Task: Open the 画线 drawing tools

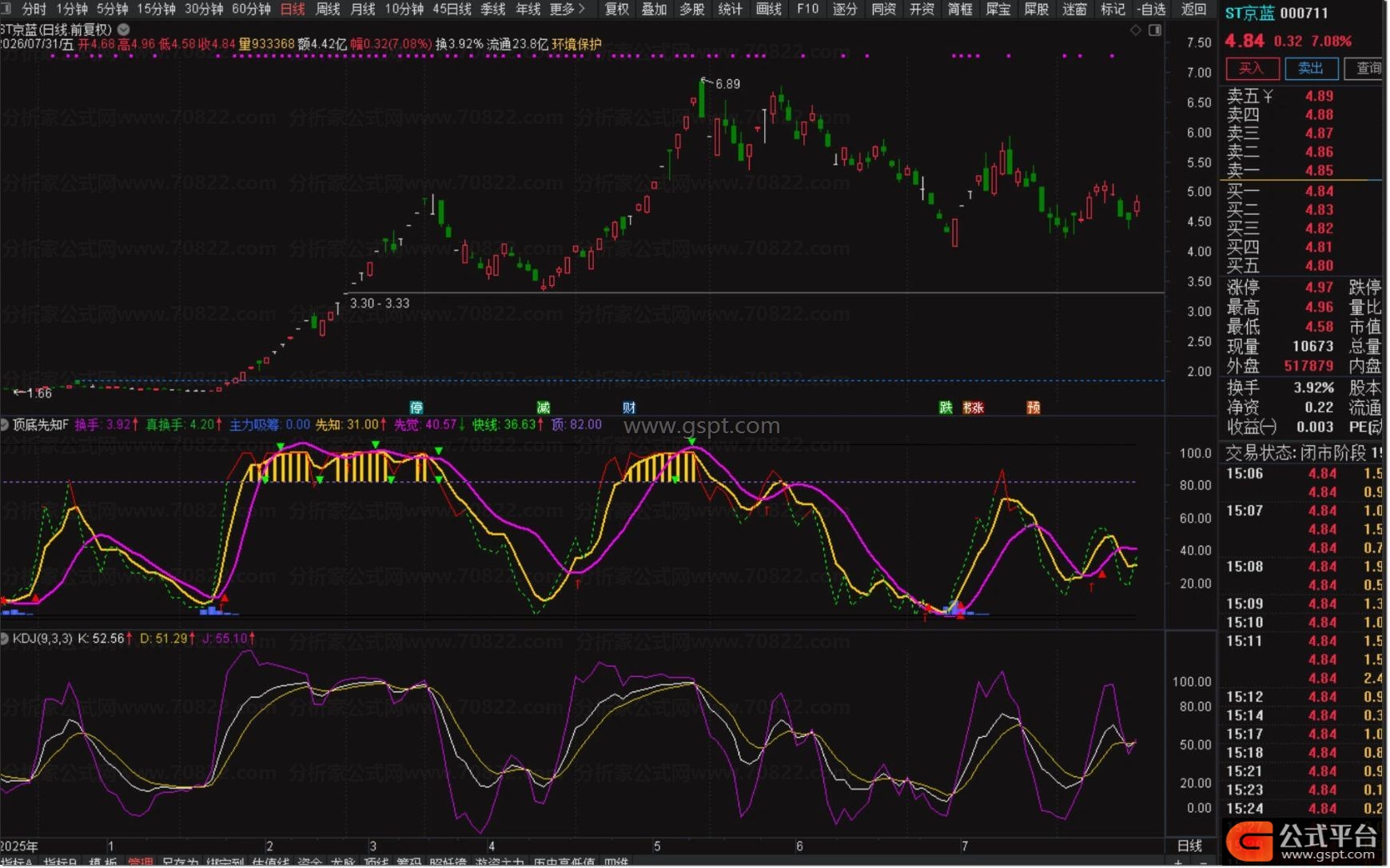Action: [769, 9]
